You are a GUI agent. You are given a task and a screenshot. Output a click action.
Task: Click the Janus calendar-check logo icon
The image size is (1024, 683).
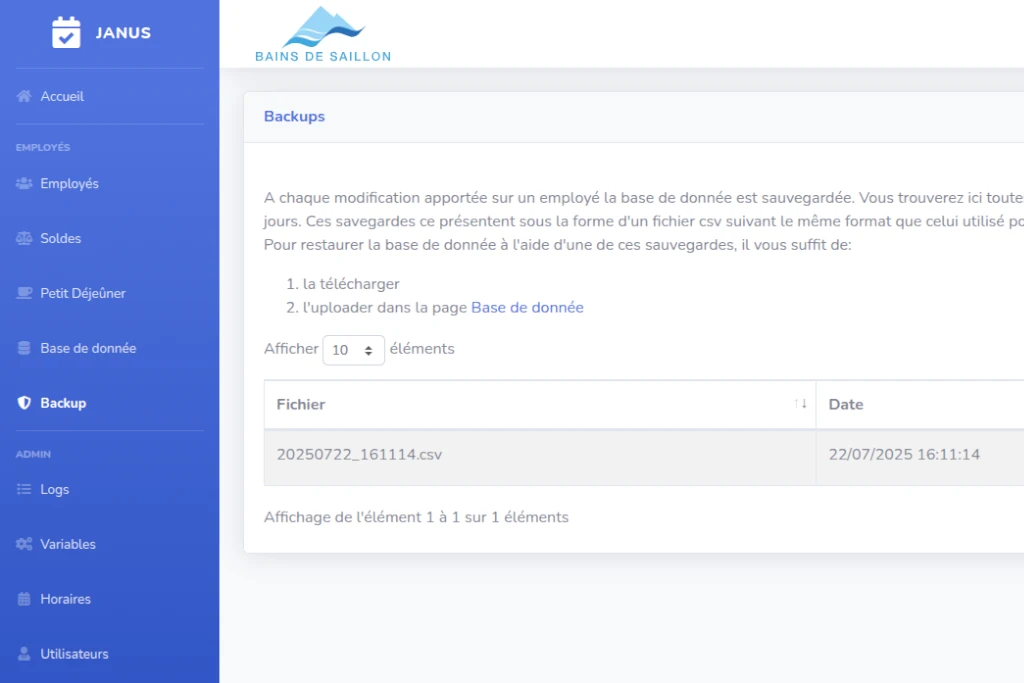point(66,33)
